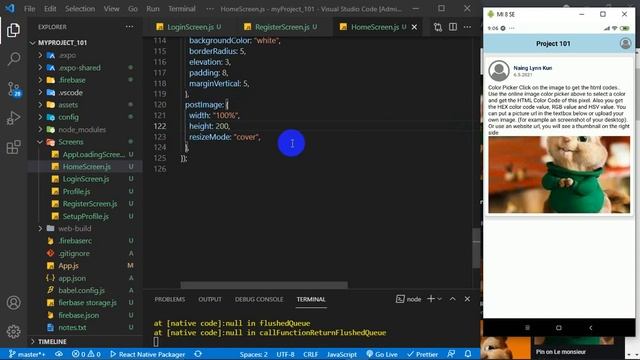
Task: Expand the .firebase folder
Action: [40, 80]
